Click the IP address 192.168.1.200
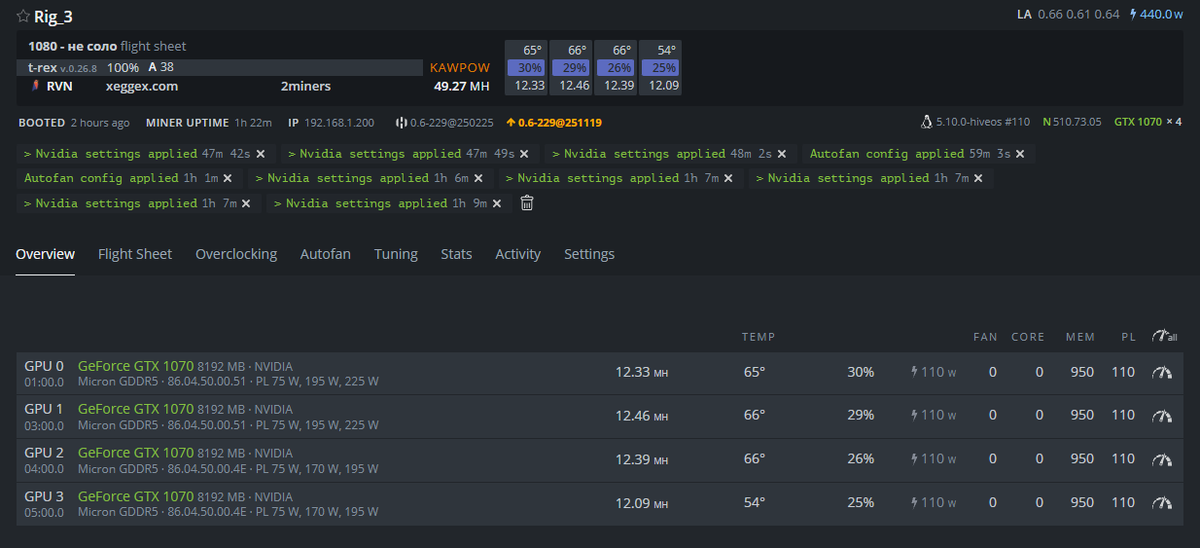 click(338, 122)
